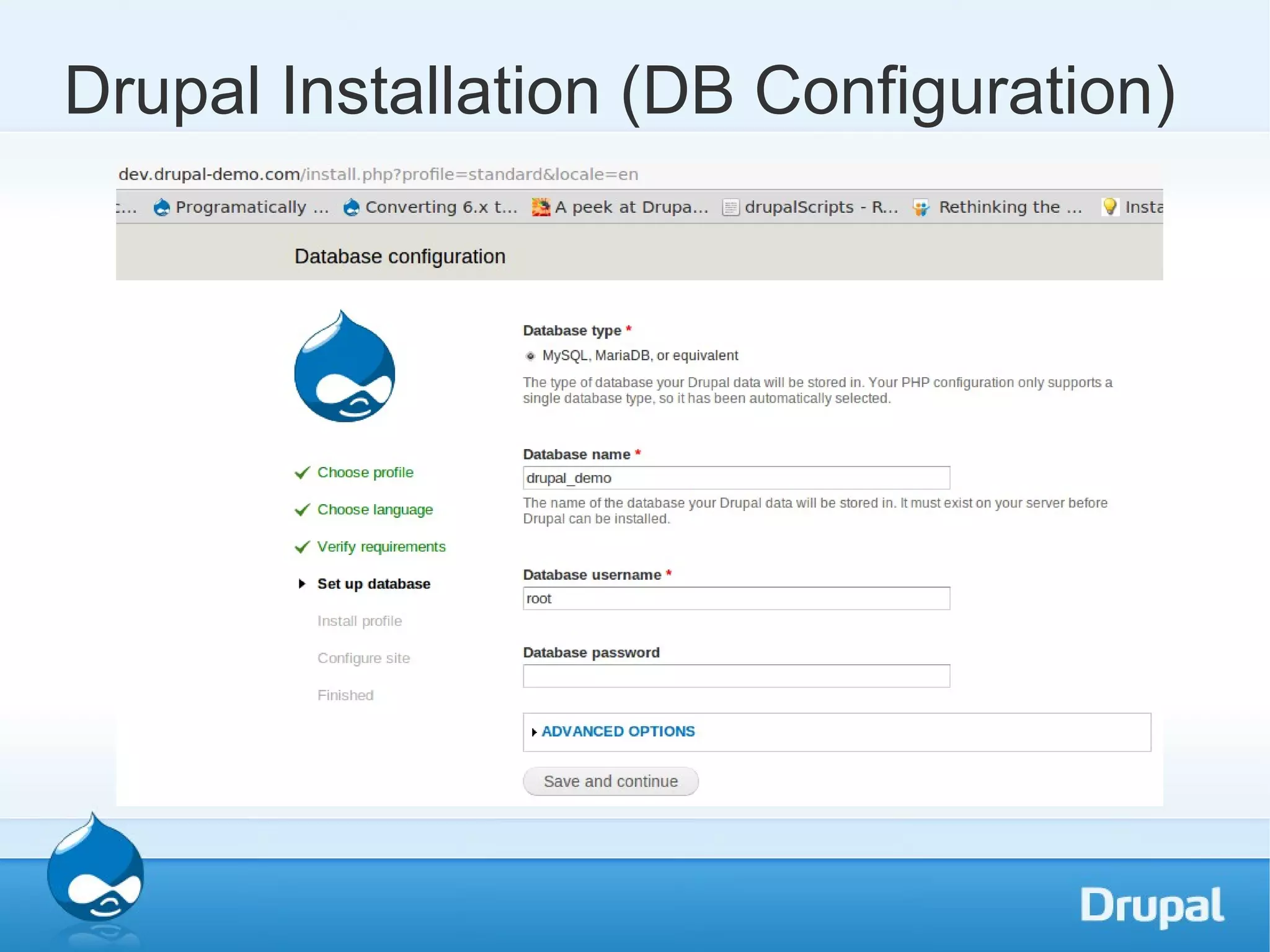The image size is (1270, 952).
Task: Focus the Database username input field
Action: coord(736,598)
